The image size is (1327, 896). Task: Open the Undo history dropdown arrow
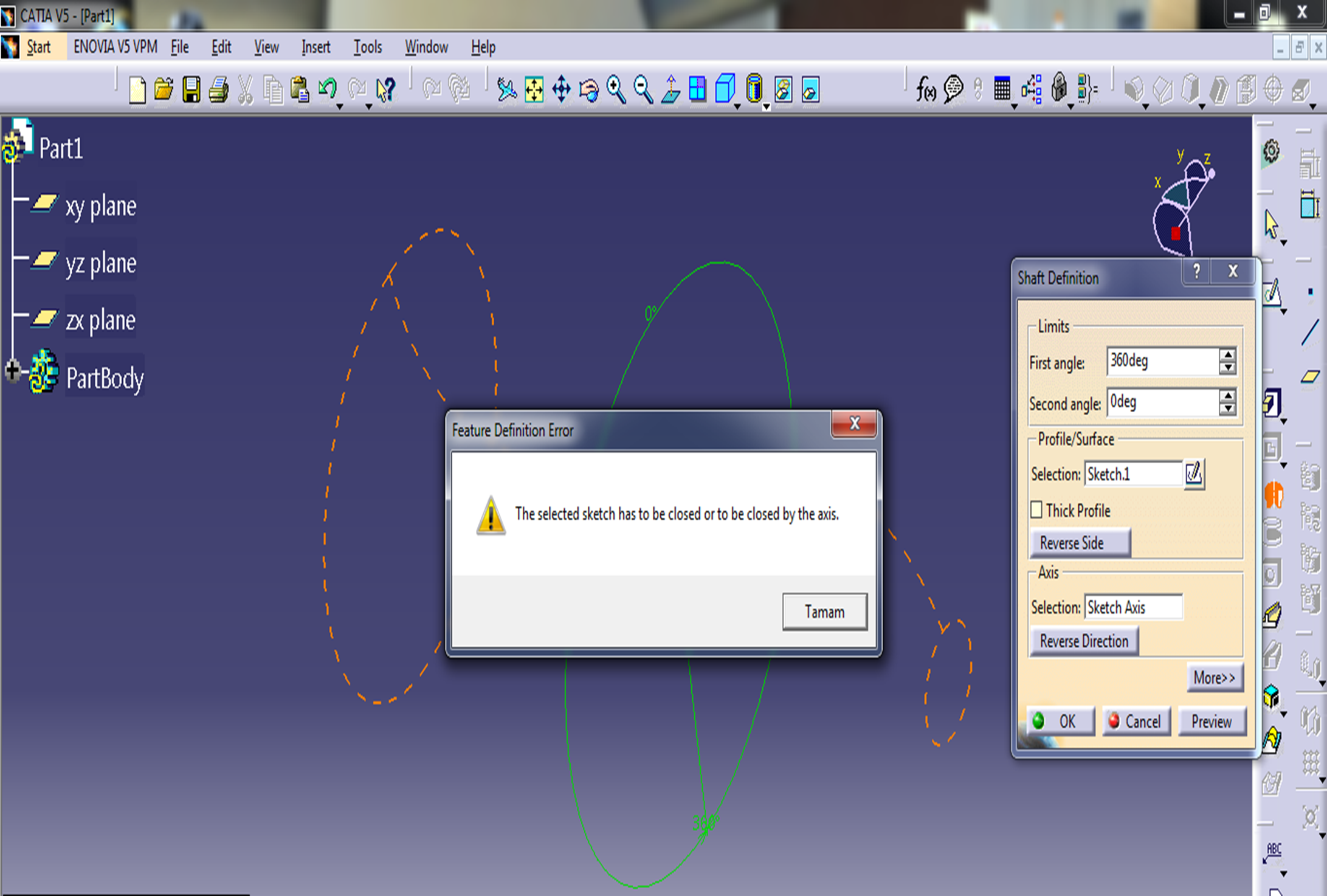coord(340,106)
